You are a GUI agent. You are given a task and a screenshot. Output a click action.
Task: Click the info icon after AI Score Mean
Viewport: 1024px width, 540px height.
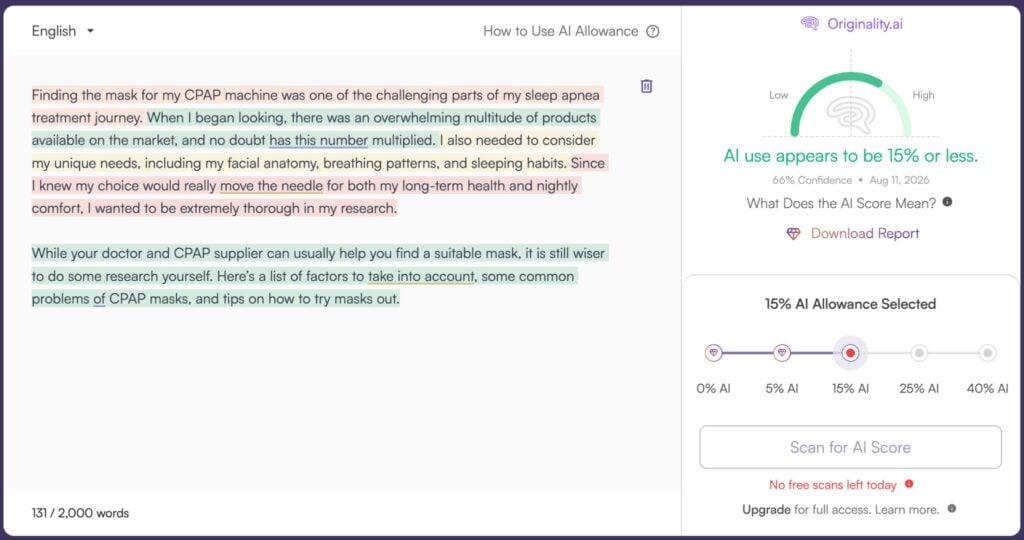pos(947,202)
